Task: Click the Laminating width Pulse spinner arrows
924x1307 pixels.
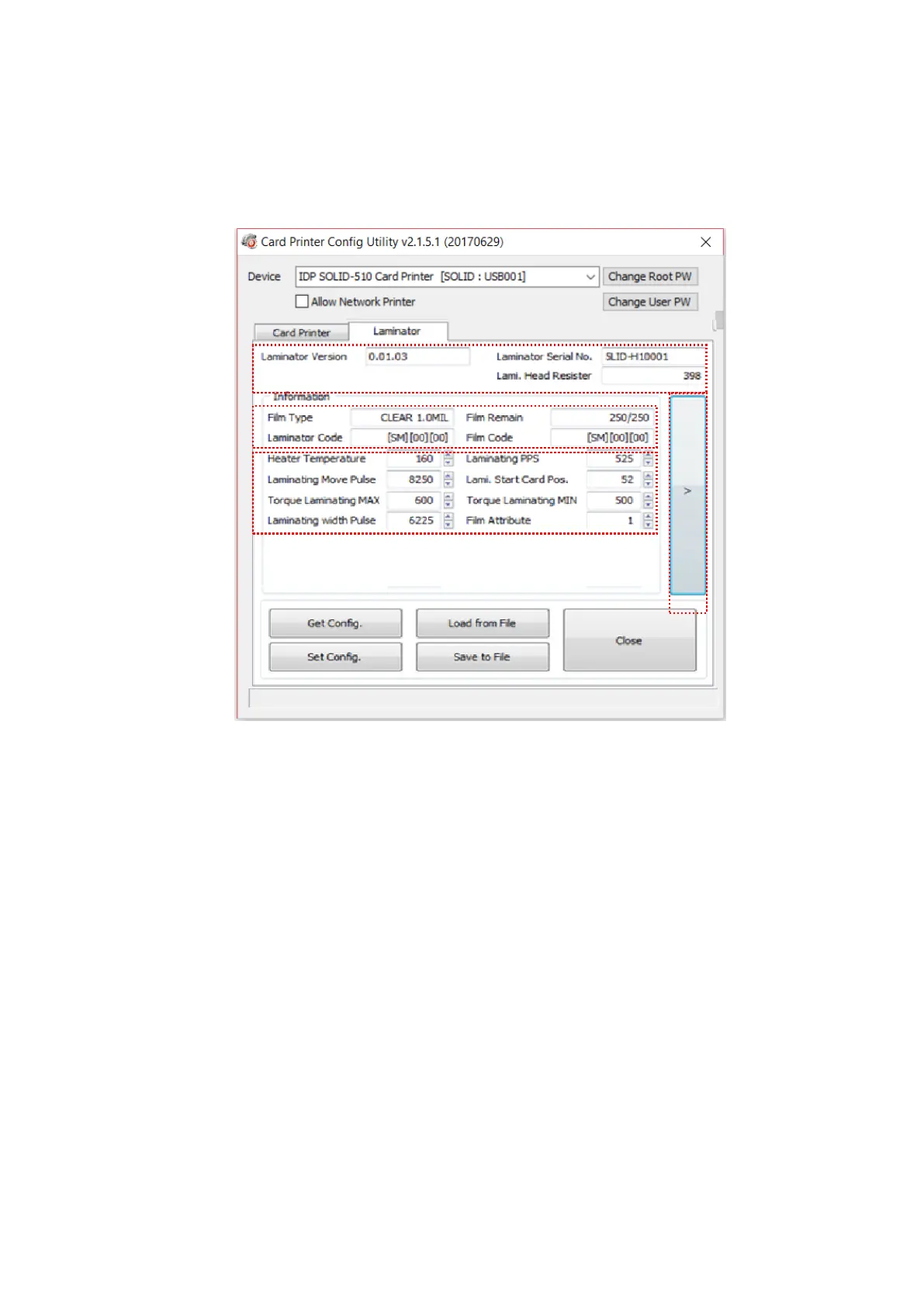Action: tap(448, 521)
